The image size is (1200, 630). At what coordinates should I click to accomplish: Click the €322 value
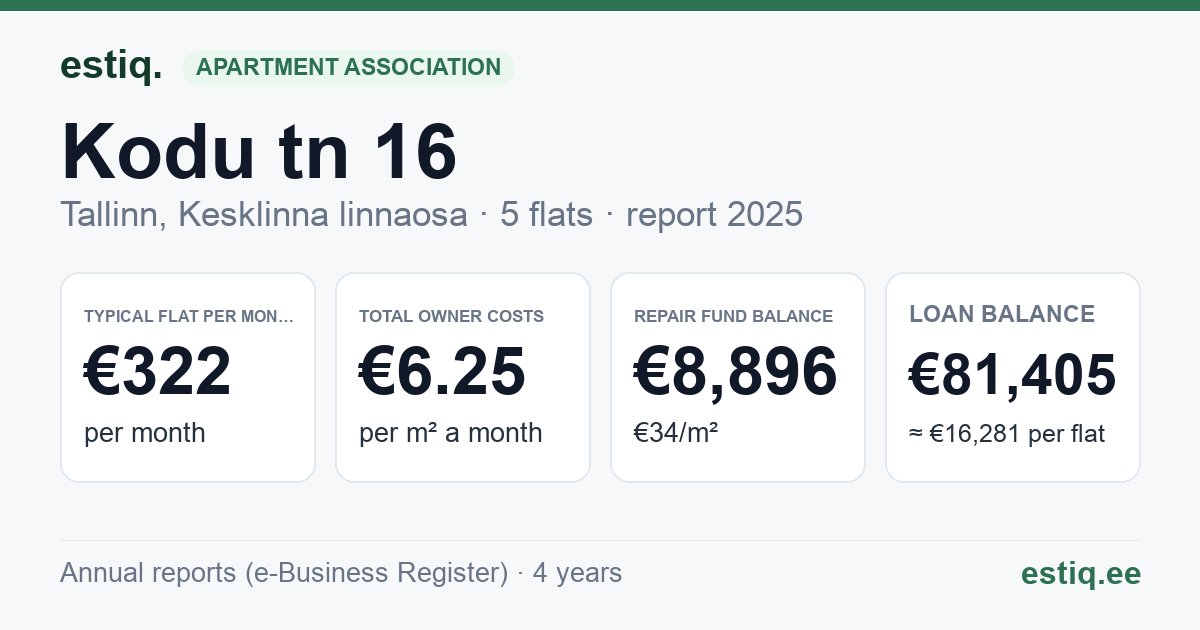pyautogui.click(x=158, y=371)
